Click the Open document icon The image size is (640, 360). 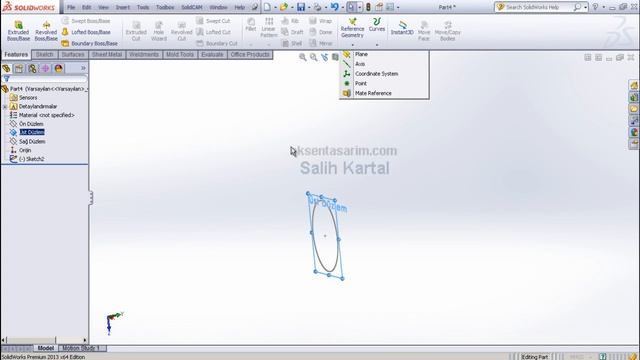(x=284, y=7)
